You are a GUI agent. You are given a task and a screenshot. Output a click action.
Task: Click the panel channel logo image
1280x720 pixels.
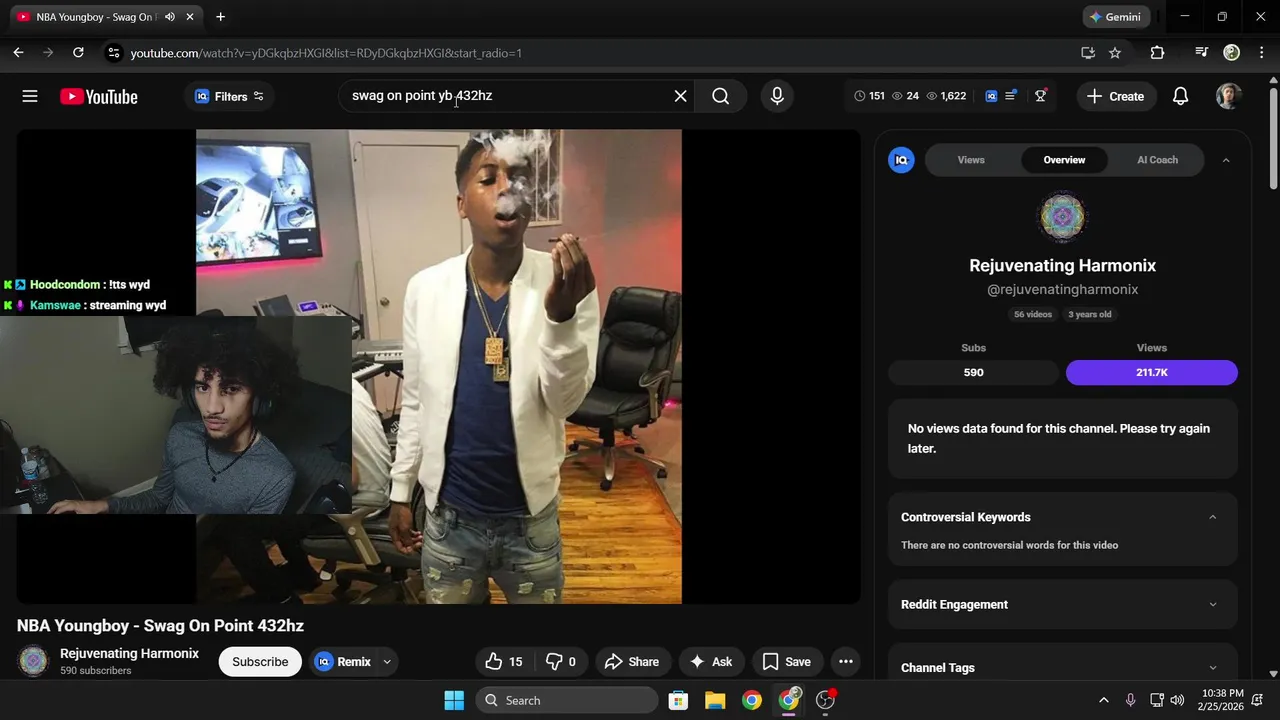point(1062,217)
